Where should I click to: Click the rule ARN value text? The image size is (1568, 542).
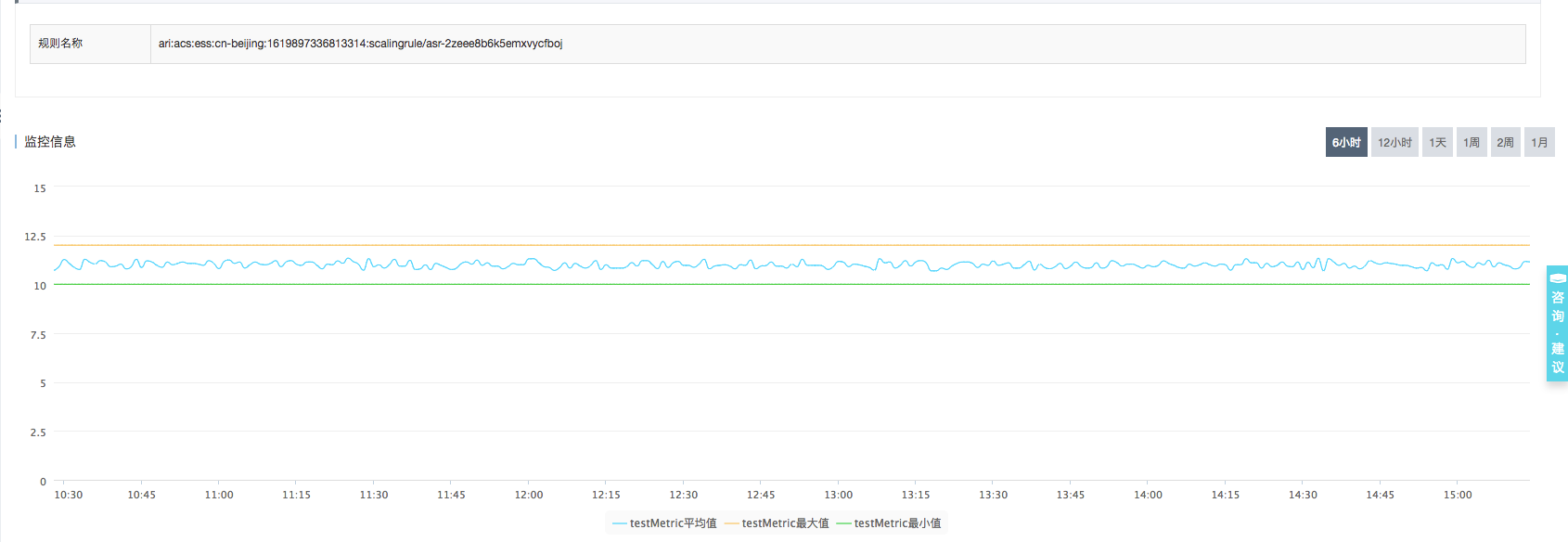pos(360,44)
